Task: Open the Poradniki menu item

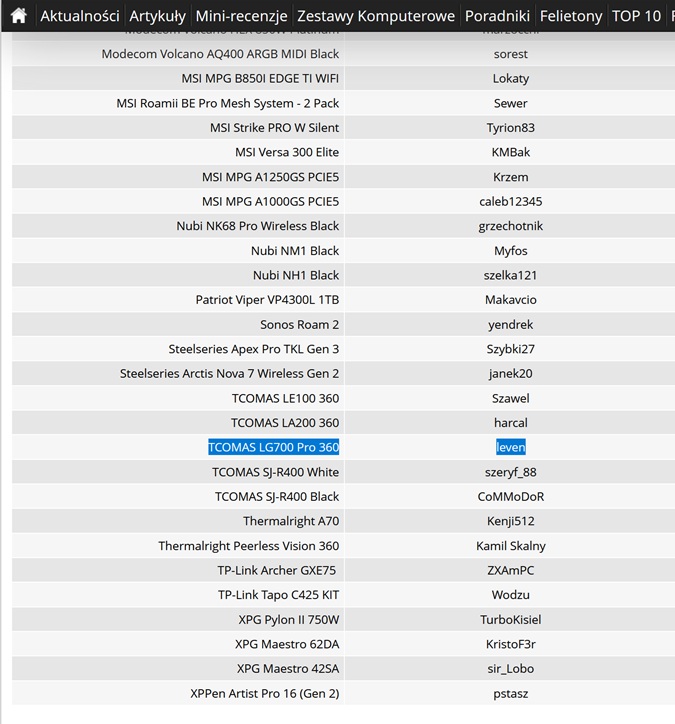Action: pyautogui.click(x=497, y=16)
